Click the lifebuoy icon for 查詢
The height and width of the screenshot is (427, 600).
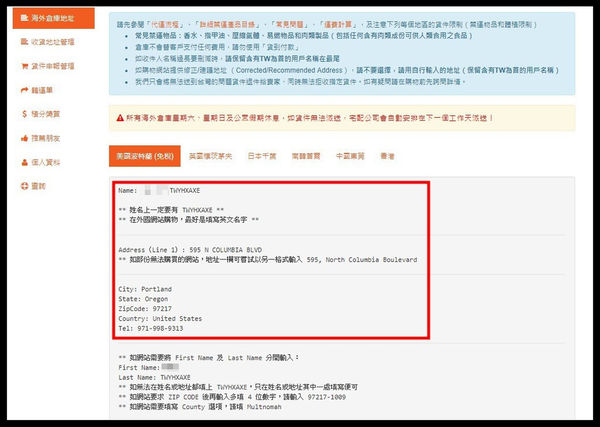[x=22, y=186]
